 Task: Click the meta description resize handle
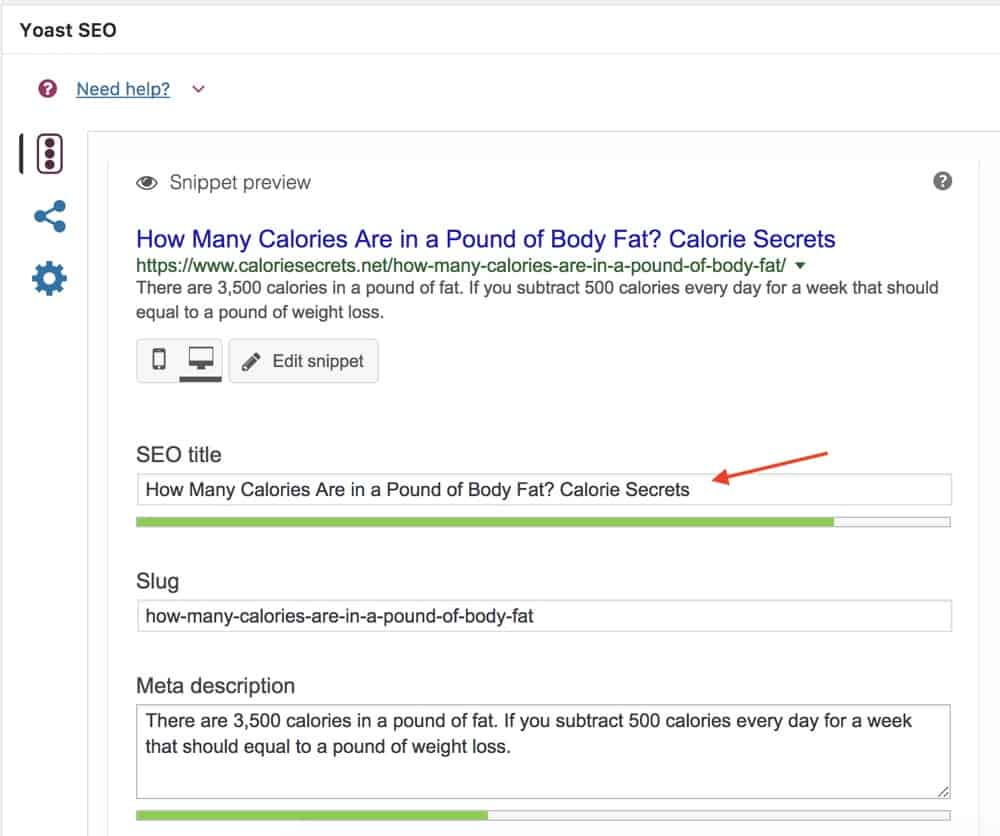coord(943,791)
